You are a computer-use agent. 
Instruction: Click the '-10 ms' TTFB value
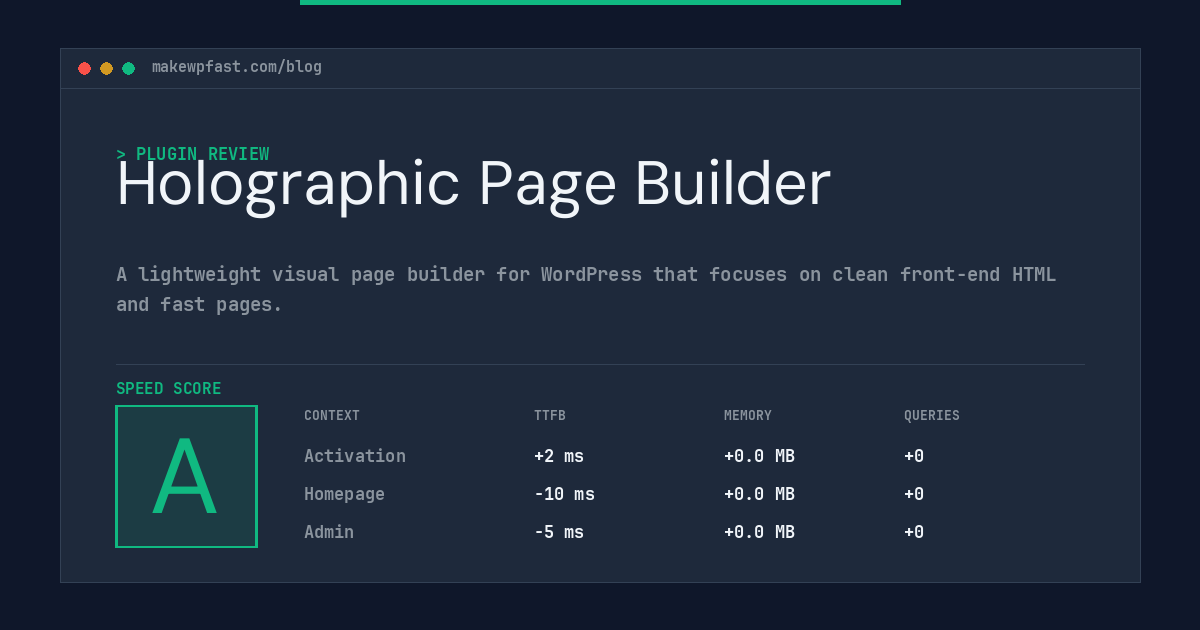(564, 494)
